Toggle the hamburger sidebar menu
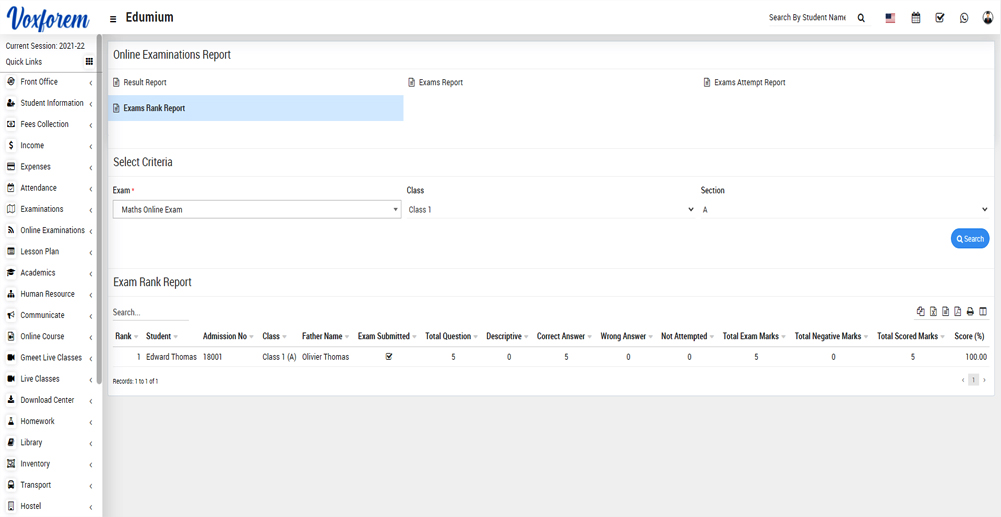Viewport: 1001px width, 517px height. tap(113, 19)
